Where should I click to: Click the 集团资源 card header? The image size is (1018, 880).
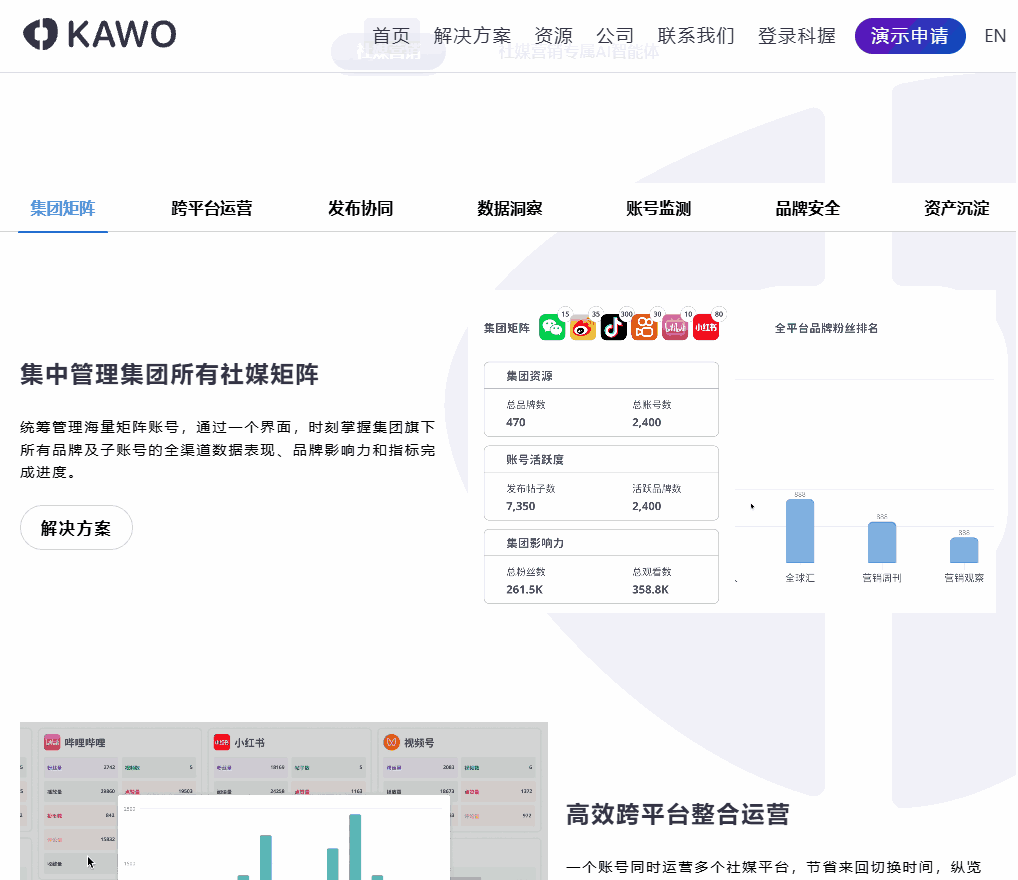tap(601, 375)
